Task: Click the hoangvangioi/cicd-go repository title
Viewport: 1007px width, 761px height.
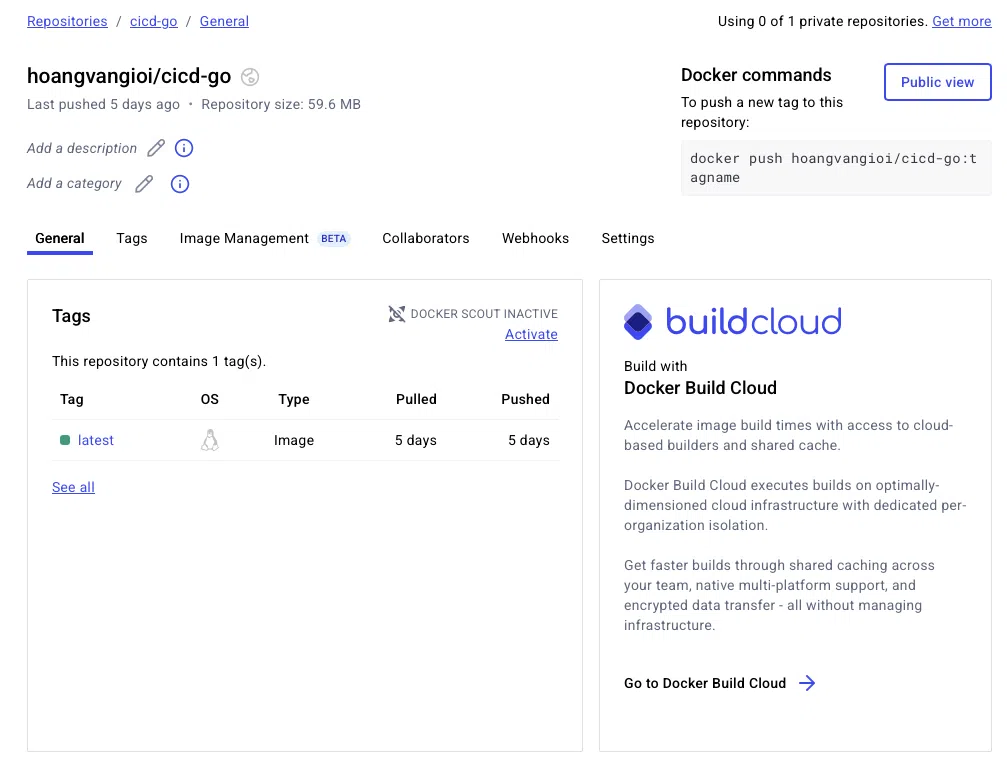Action: coord(129,76)
